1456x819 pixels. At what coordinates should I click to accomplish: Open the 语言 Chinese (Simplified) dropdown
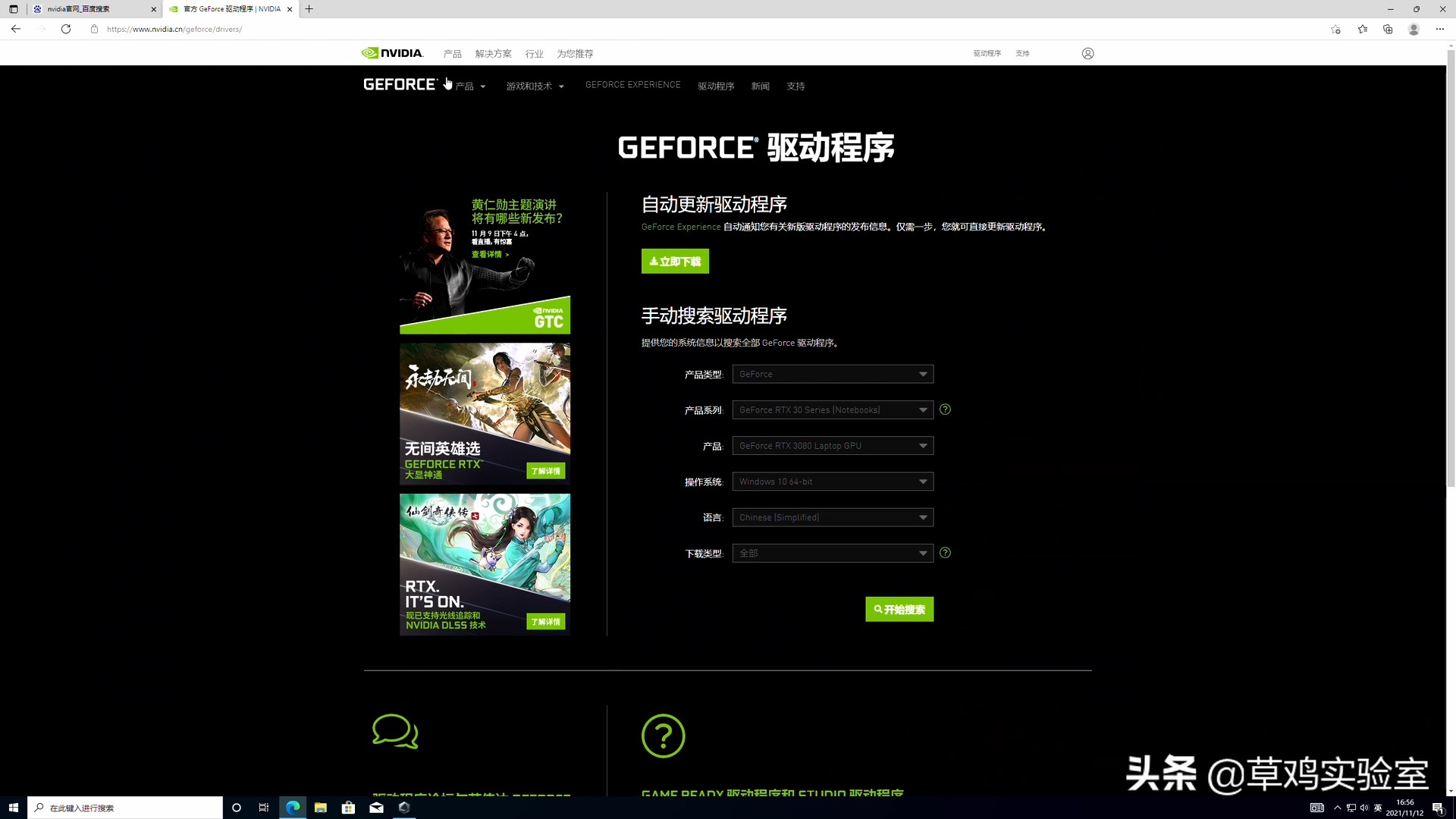[x=832, y=517]
